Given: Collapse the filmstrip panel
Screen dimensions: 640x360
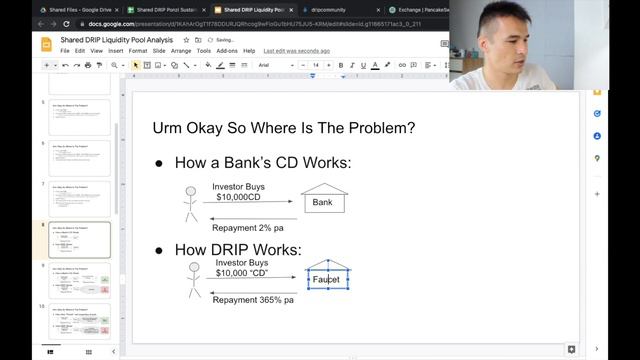Looking at the screenshot, I should [x=113, y=351].
